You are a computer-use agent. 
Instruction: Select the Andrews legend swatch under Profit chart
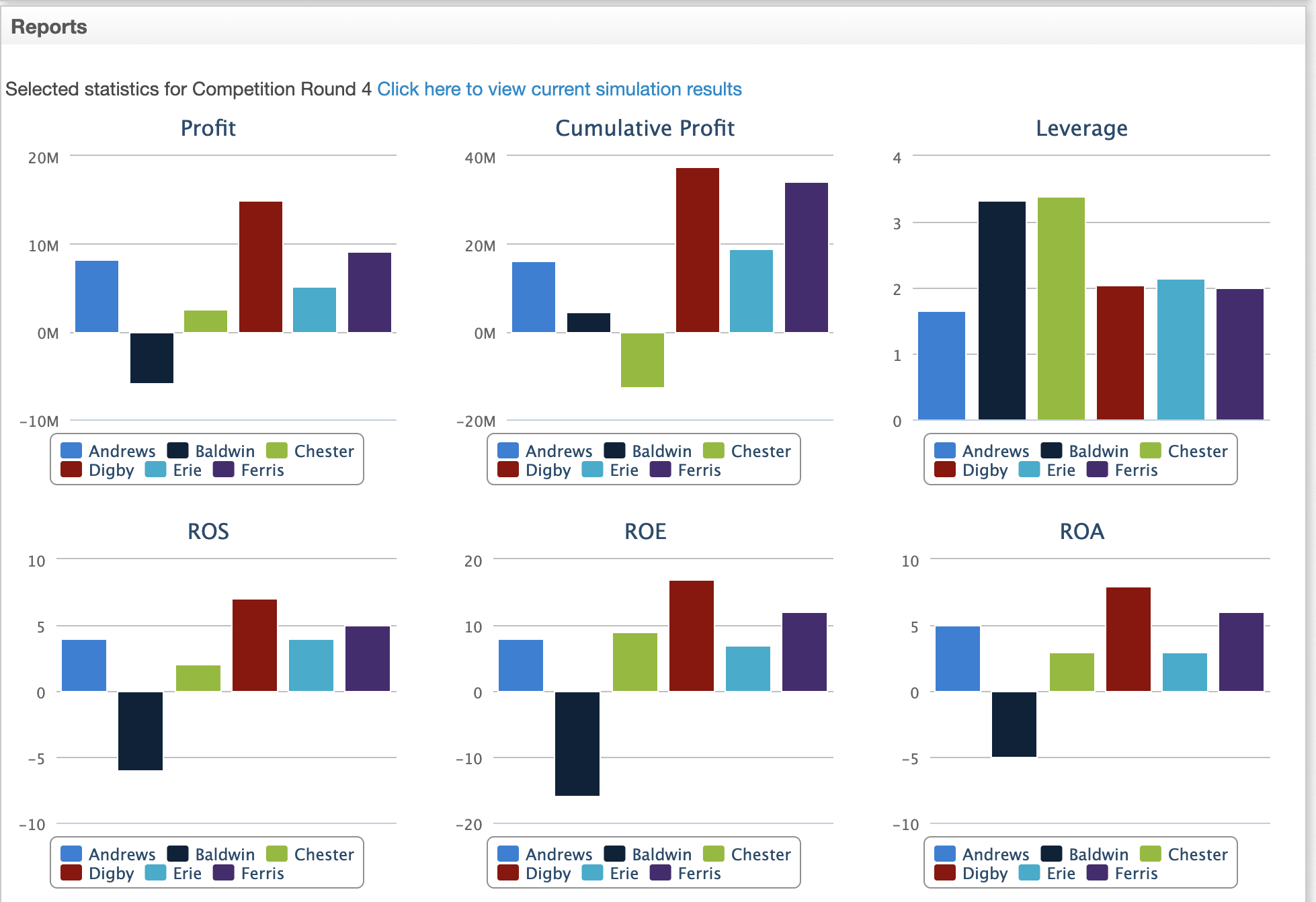71,451
